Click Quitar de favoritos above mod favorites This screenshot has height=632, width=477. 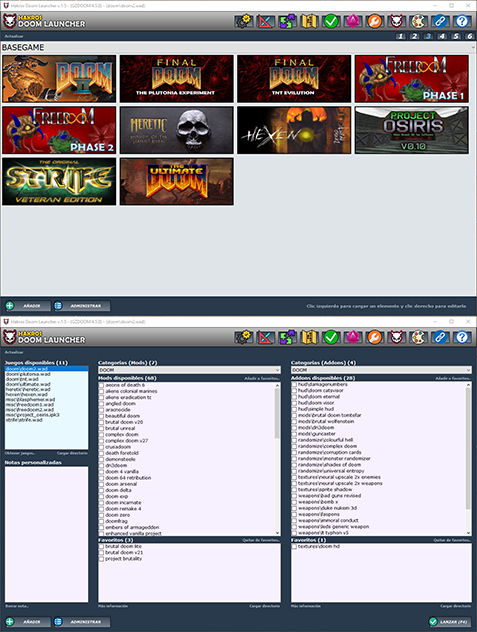click(261, 540)
